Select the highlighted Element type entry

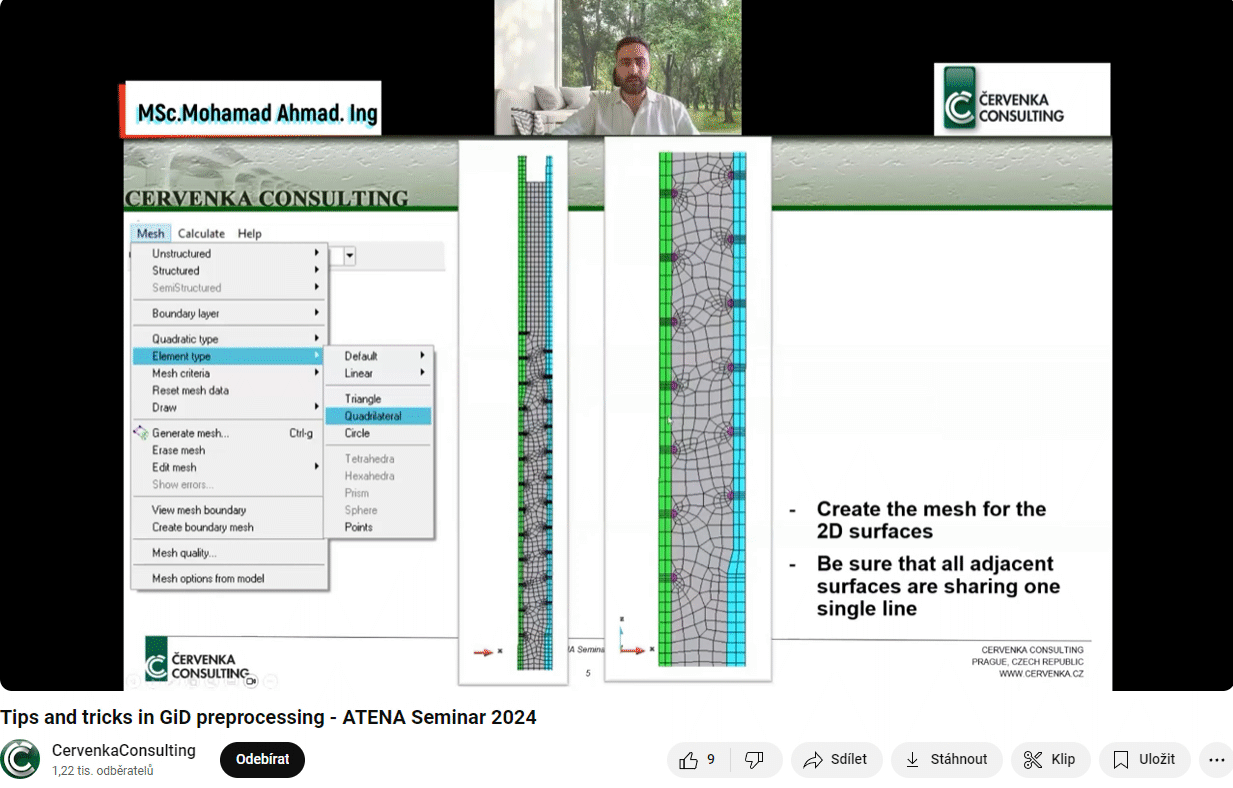point(230,356)
